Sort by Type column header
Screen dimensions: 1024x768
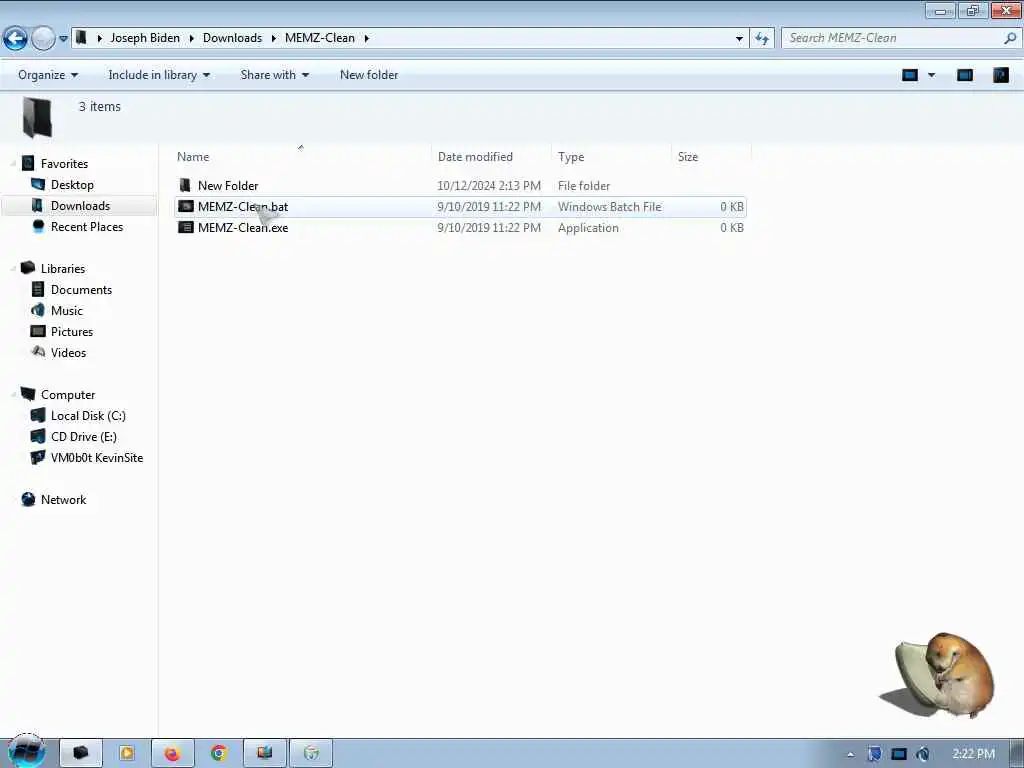point(571,157)
